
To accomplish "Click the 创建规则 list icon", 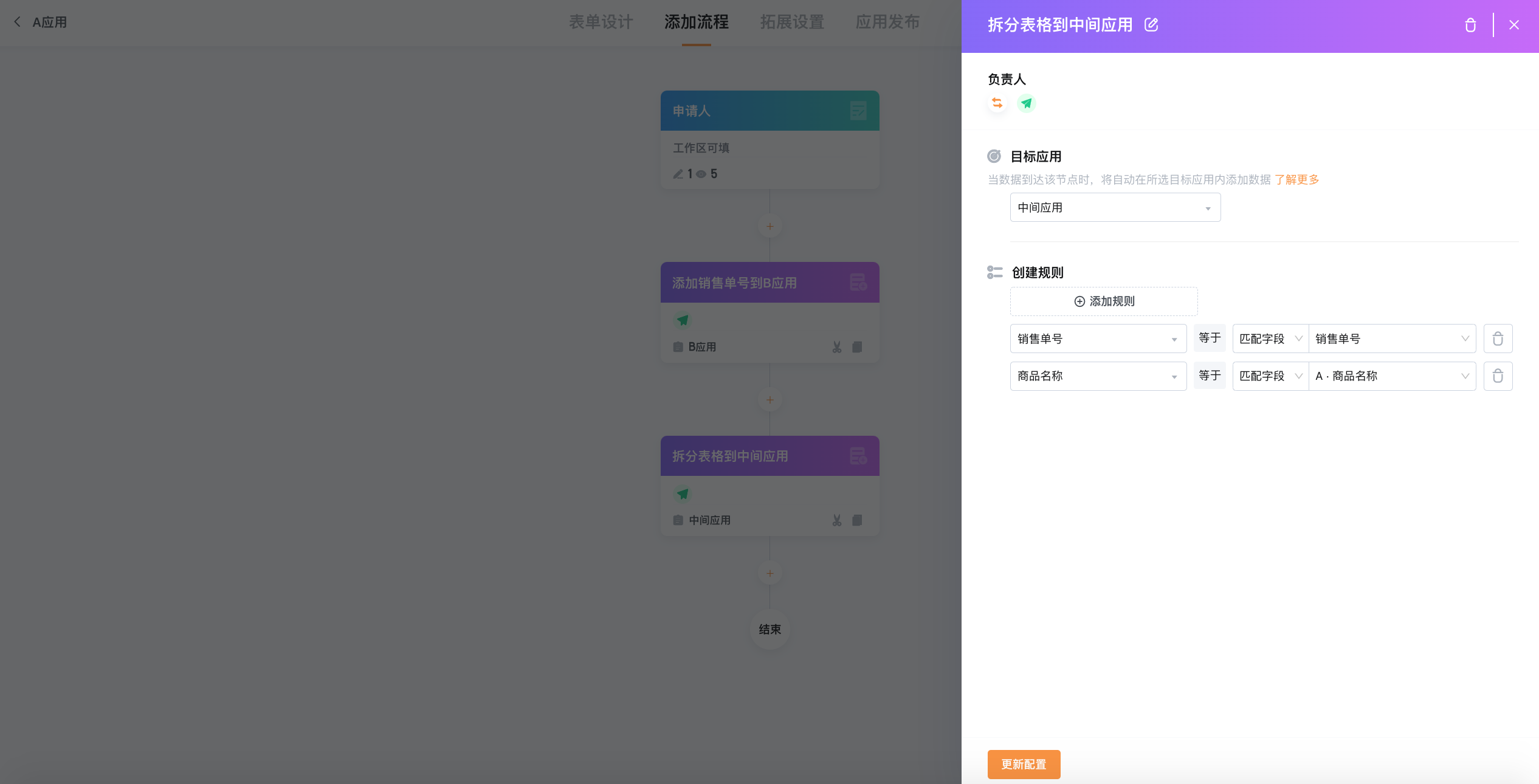I will coord(994,272).
